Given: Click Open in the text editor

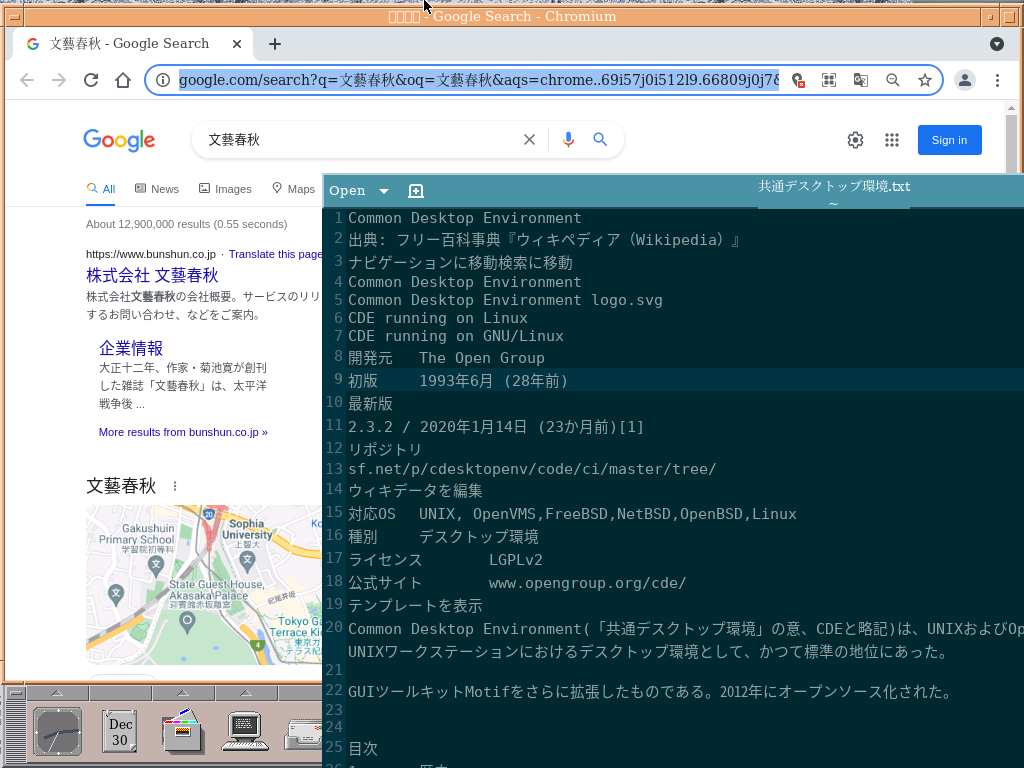Looking at the screenshot, I should pyautogui.click(x=347, y=191).
